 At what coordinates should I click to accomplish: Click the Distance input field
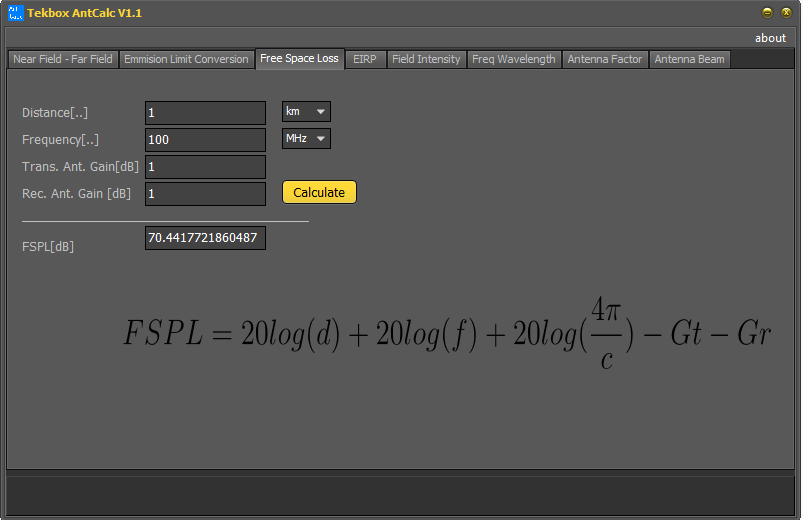tap(205, 113)
